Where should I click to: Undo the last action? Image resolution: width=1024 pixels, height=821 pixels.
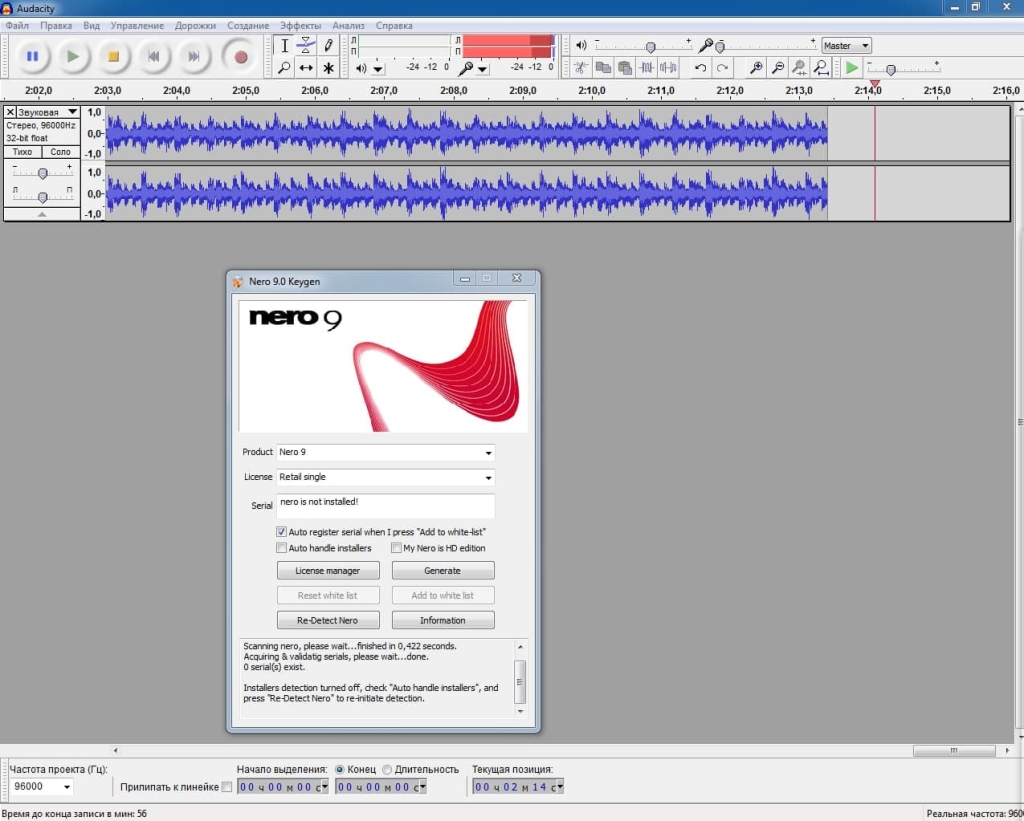[700, 67]
